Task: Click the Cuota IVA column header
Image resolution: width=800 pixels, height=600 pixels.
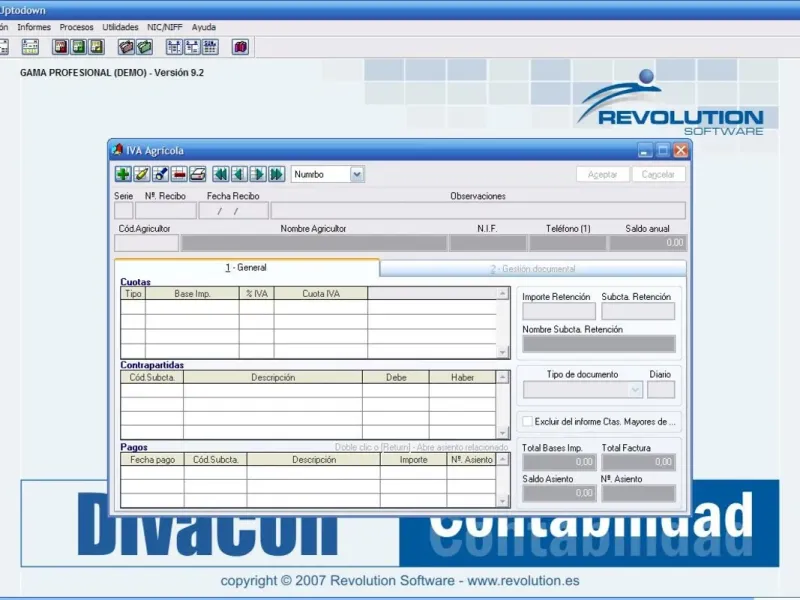Action: [x=321, y=293]
